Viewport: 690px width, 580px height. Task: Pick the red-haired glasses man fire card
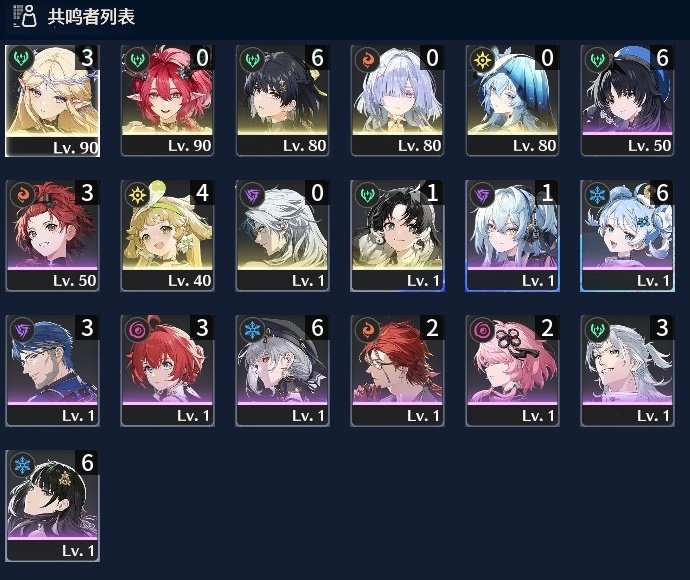pyautogui.click(x=397, y=371)
